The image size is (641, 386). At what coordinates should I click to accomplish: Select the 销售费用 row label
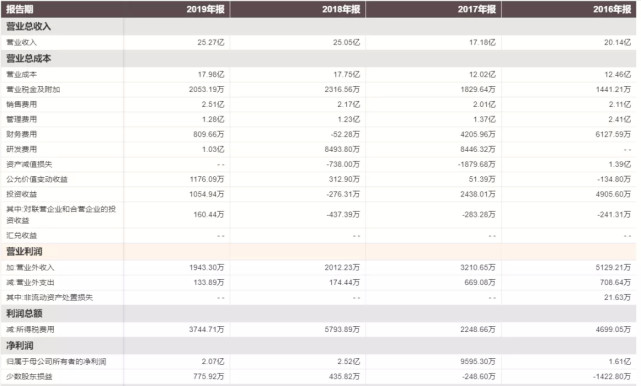coord(22,104)
